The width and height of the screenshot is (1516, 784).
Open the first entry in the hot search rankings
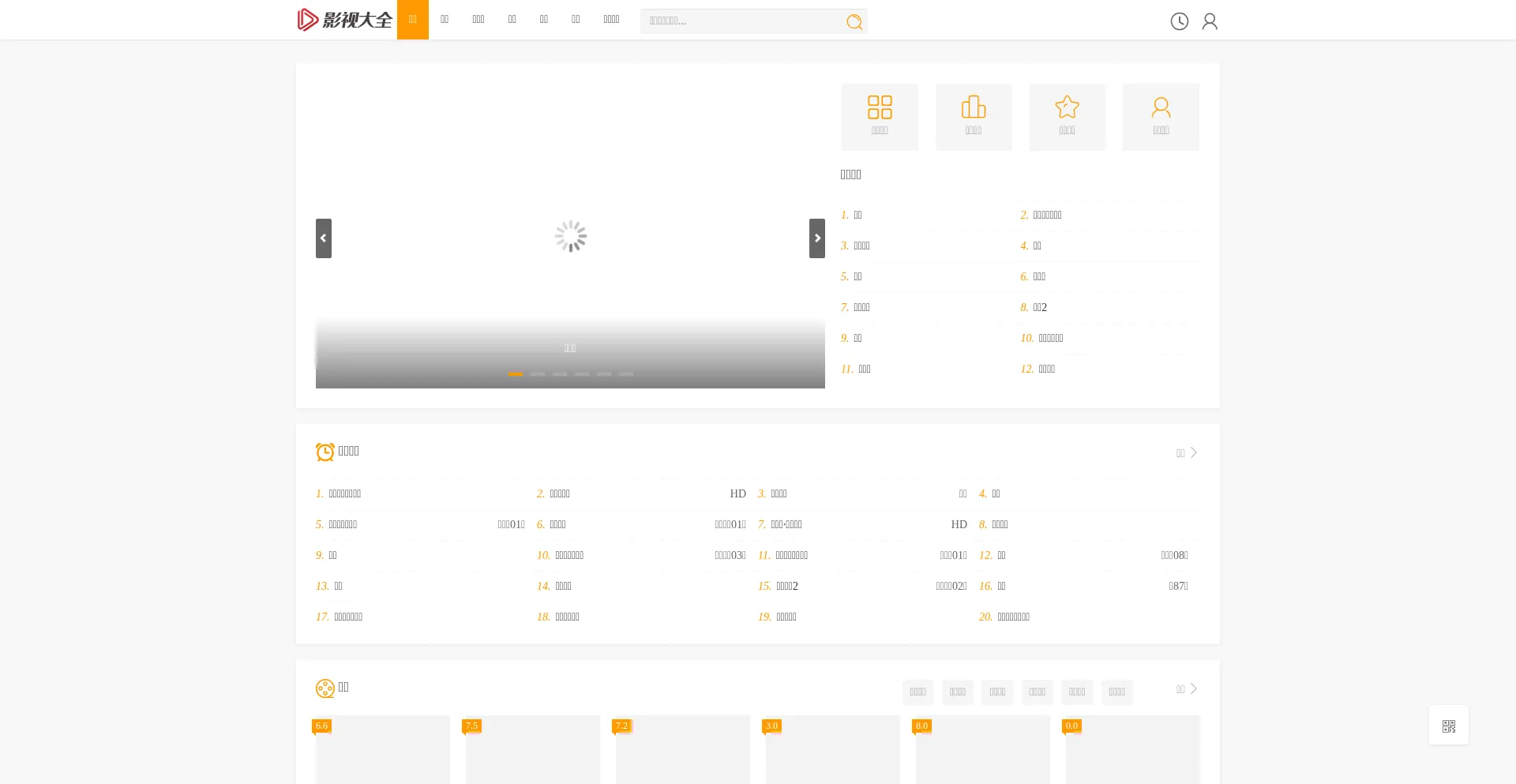click(857, 215)
